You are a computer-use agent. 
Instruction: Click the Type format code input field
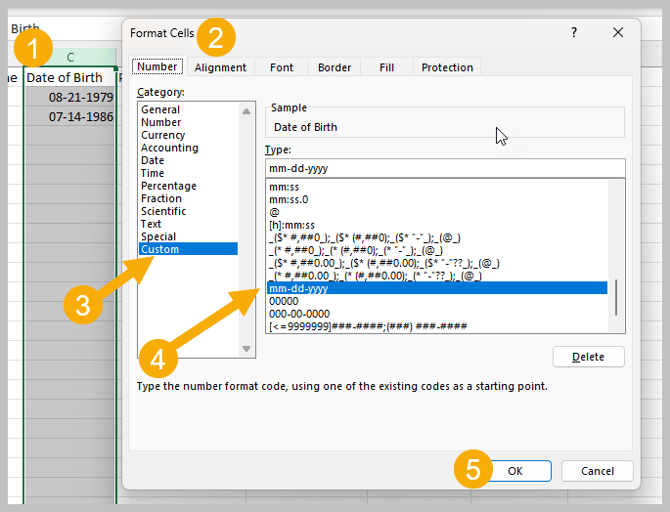(x=445, y=168)
